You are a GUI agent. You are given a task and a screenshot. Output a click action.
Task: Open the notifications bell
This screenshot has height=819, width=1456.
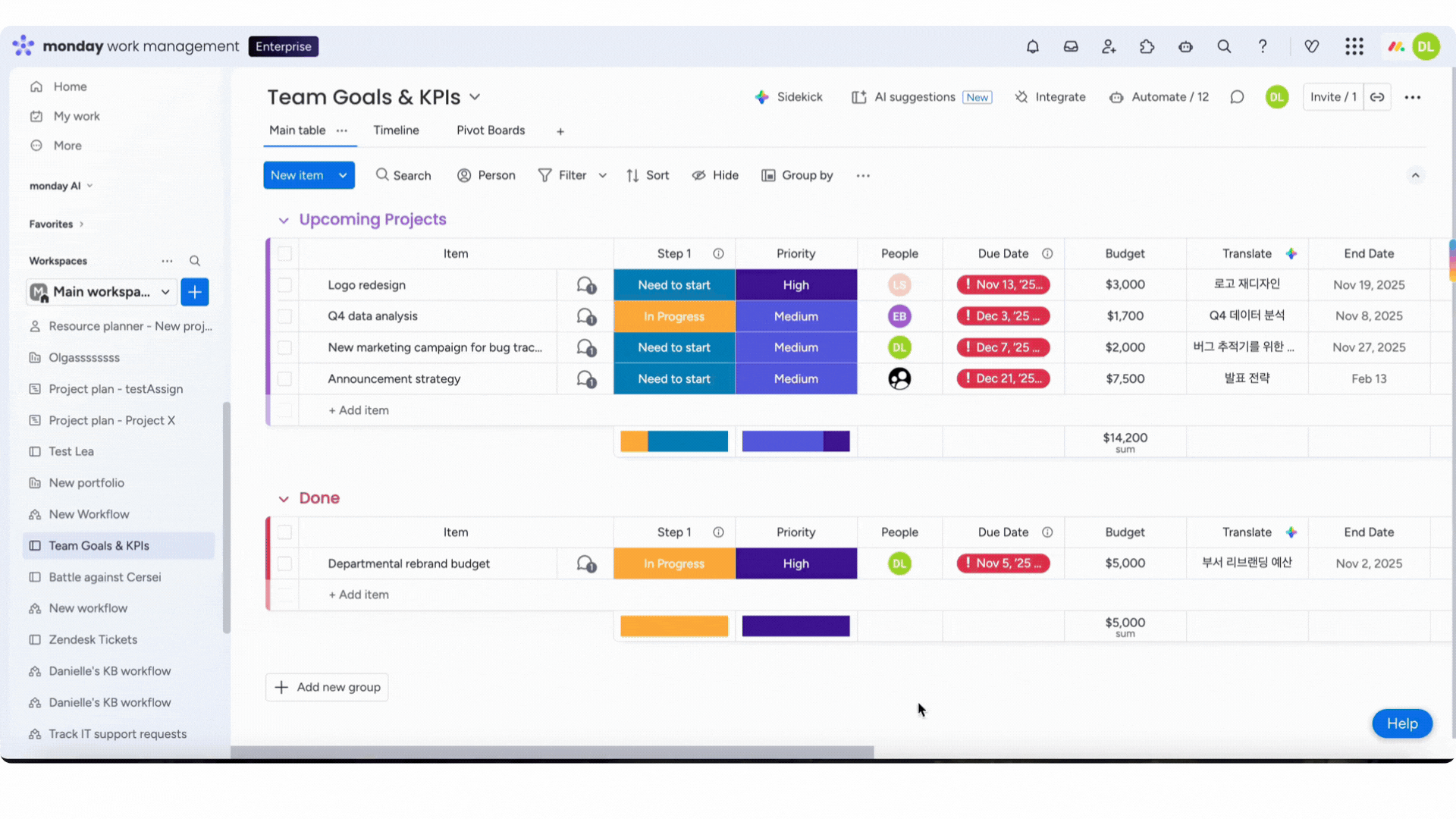point(1032,46)
